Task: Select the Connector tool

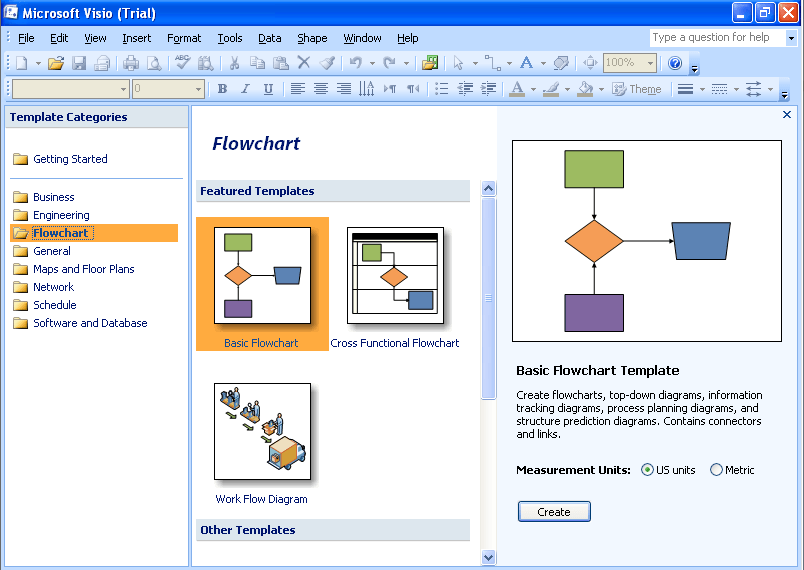Action: (491, 63)
